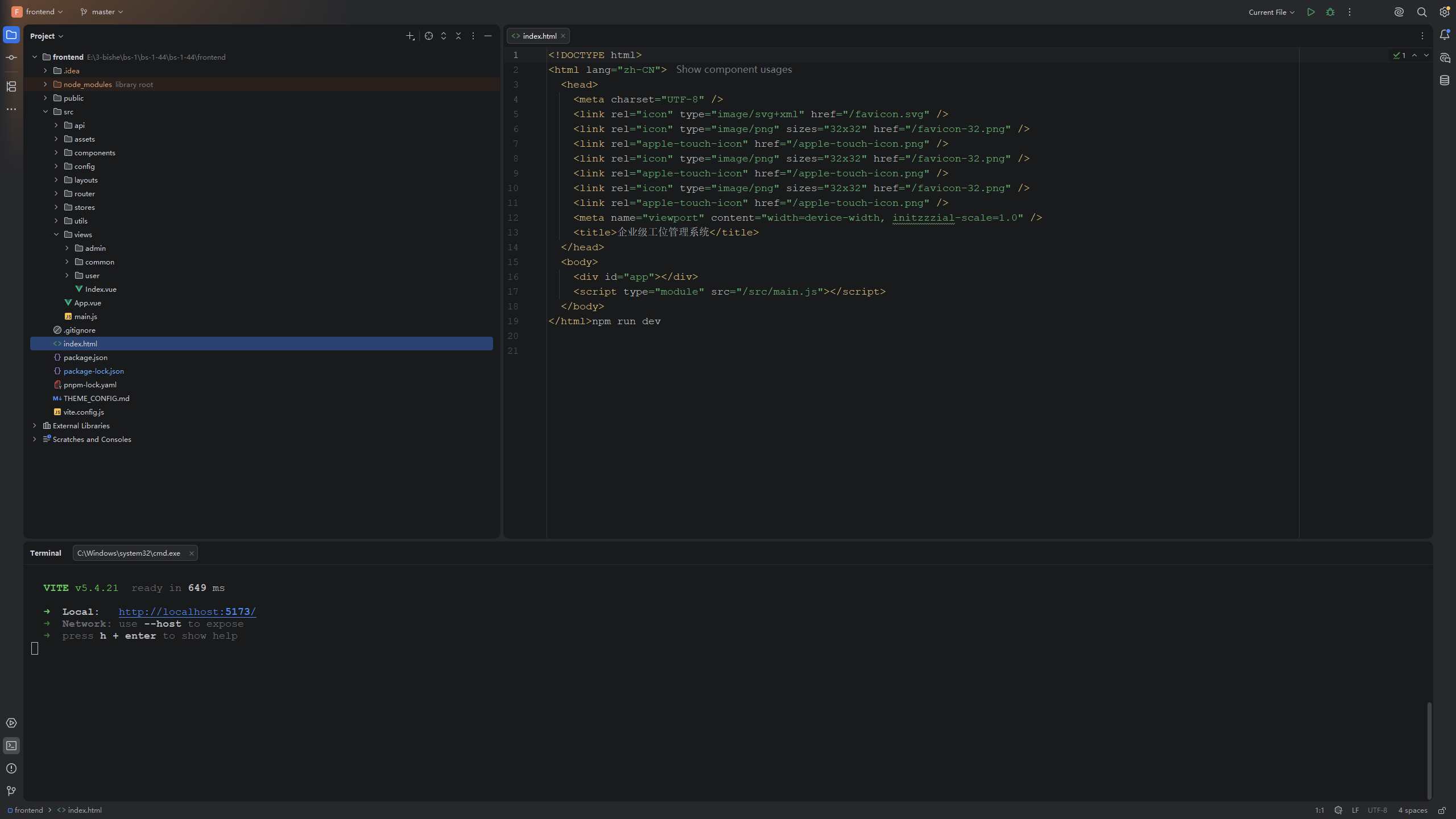Expand the admin folder
The width and height of the screenshot is (1456, 819).
click(67, 248)
